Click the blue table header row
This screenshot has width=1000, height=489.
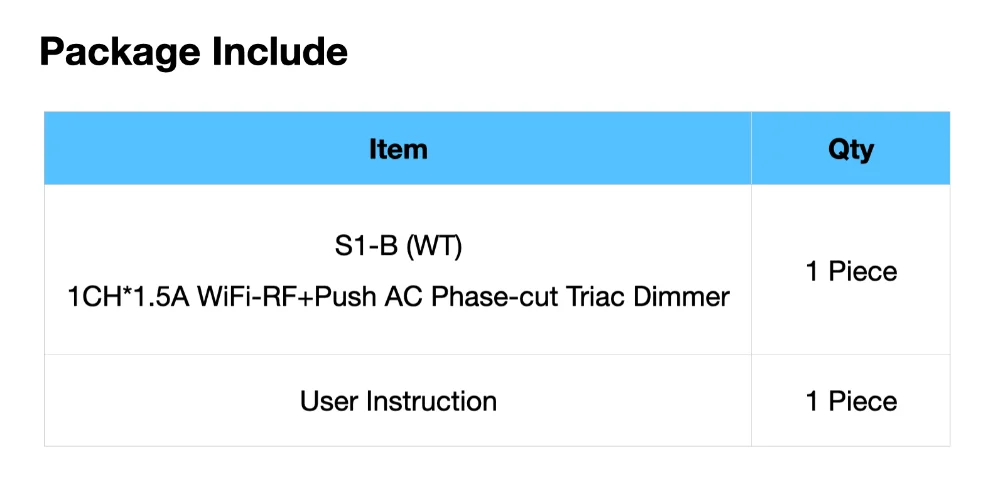pyautogui.click(x=497, y=149)
